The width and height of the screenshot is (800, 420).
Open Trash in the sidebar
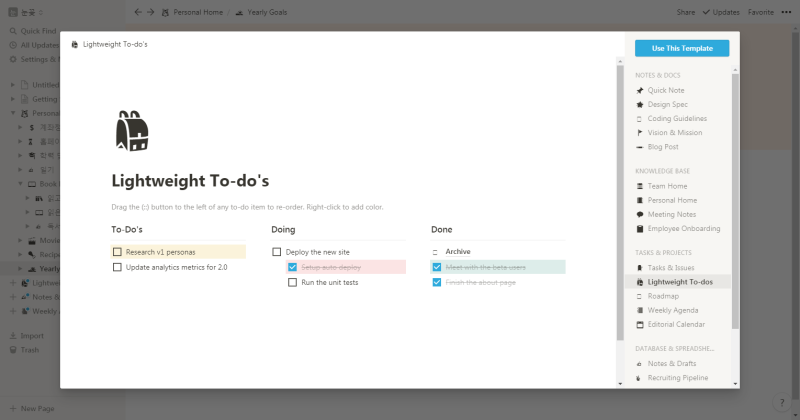pos(24,350)
